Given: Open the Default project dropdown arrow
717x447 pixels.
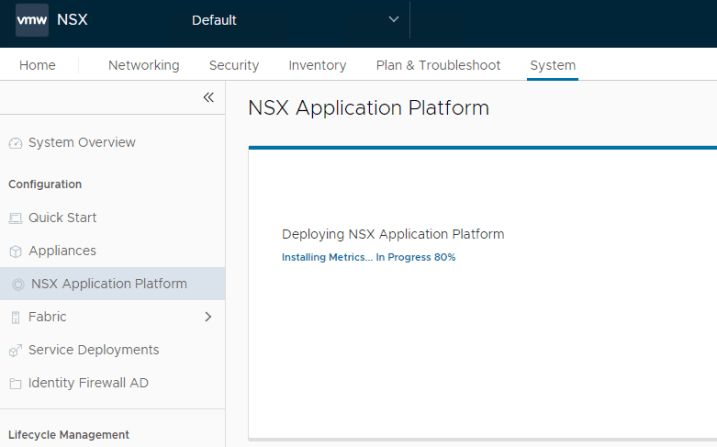Looking at the screenshot, I should tap(393, 19).
